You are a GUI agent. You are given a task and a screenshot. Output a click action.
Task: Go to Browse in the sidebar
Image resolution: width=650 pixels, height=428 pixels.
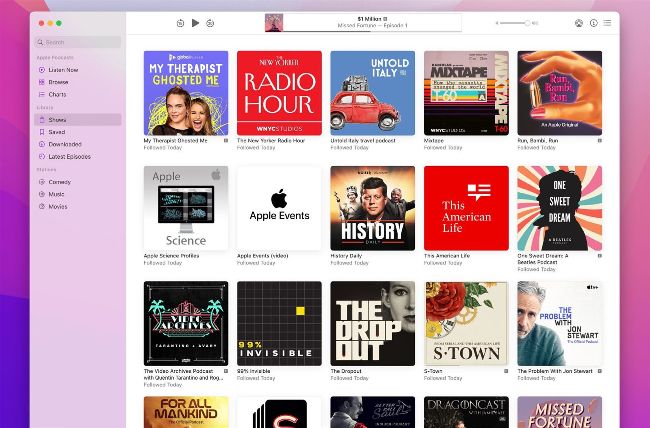(58, 82)
